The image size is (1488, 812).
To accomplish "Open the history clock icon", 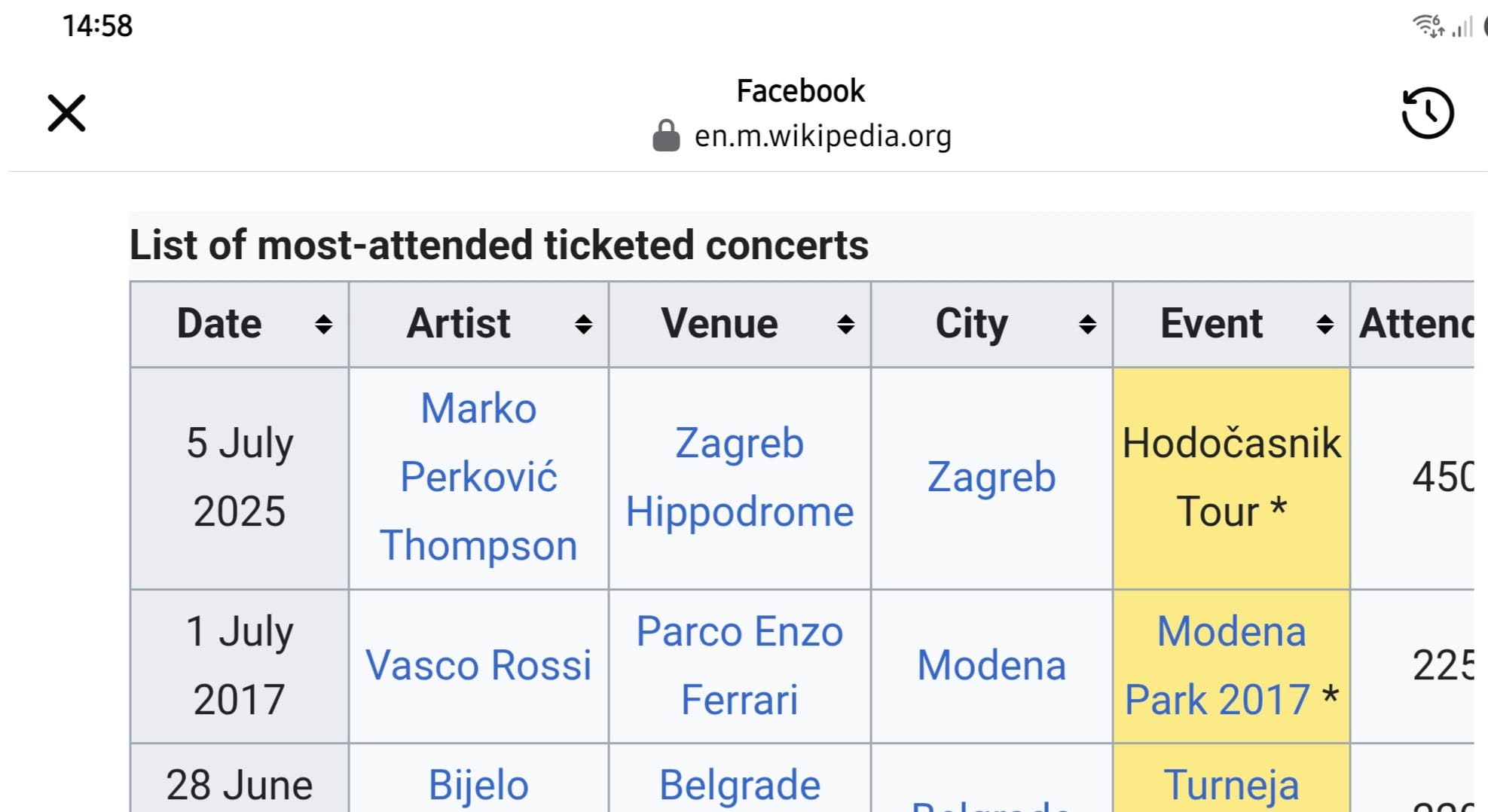I will (x=1427, y=113).
